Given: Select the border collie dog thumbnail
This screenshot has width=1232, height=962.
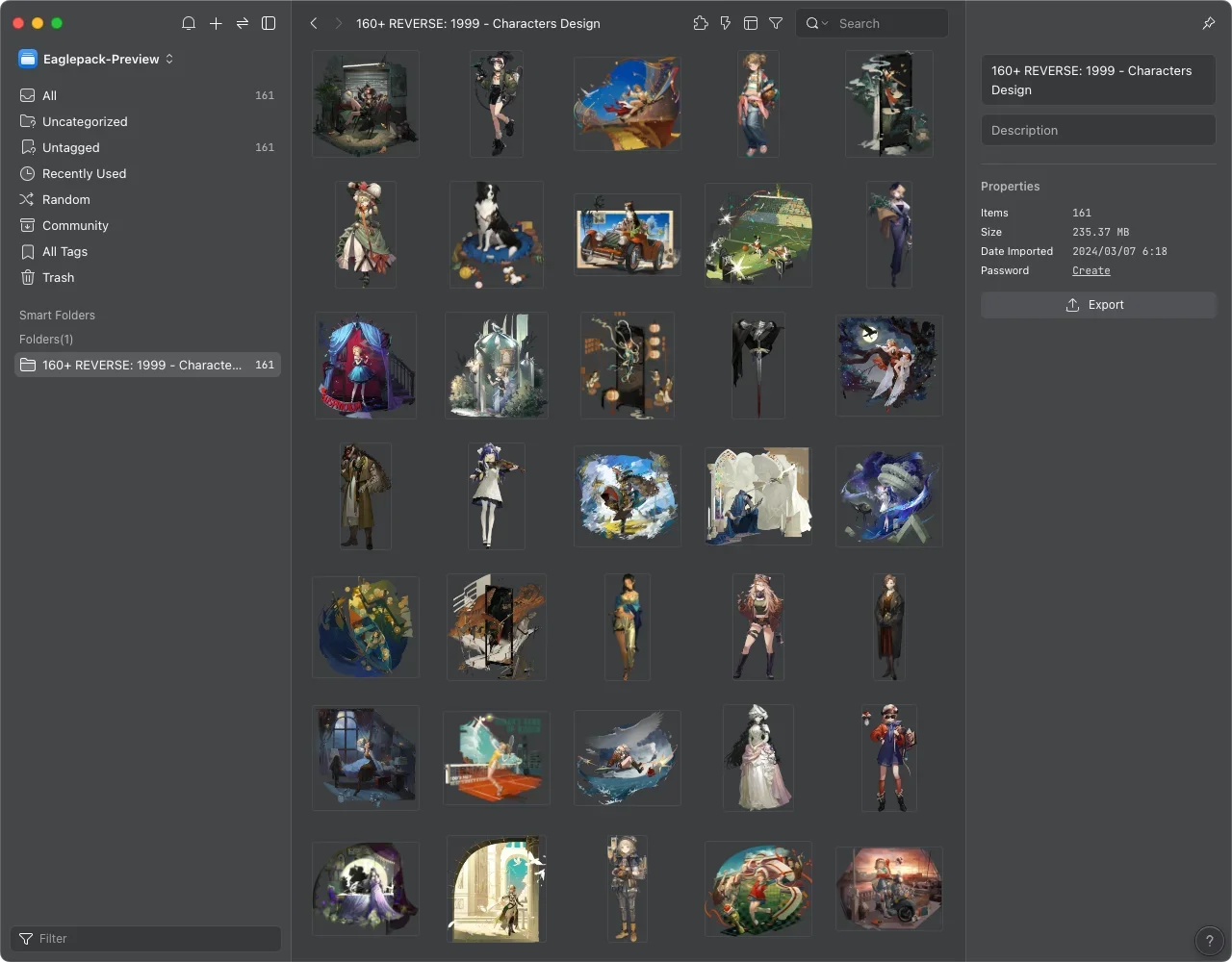Looking at the screenshot, I should (x=497, y=235).
